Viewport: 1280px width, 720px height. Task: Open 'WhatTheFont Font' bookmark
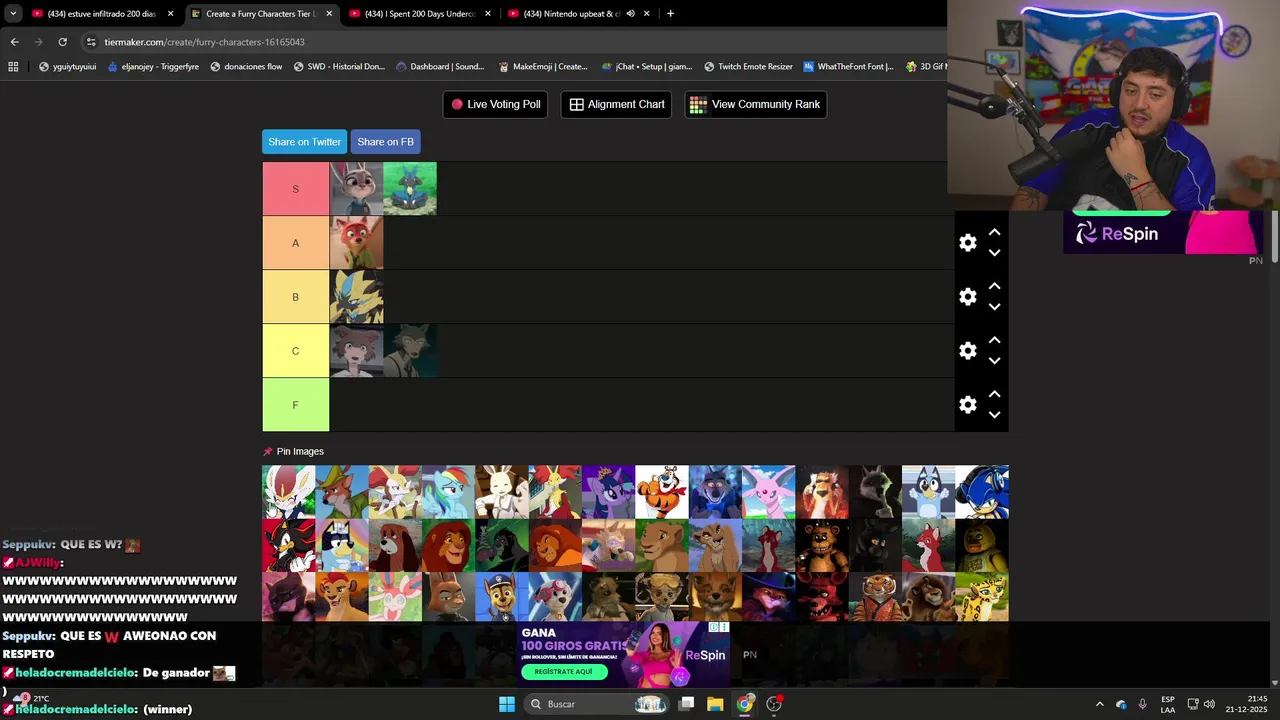coord(848,67)
